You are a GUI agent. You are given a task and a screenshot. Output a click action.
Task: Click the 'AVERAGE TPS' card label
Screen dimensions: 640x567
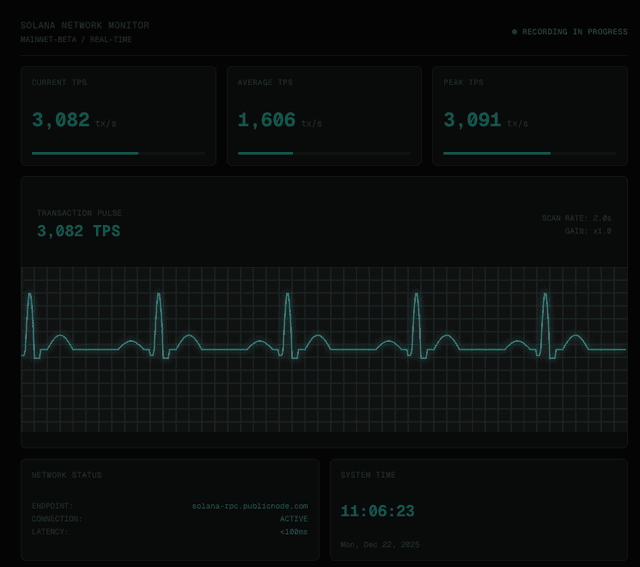point(265,82)
